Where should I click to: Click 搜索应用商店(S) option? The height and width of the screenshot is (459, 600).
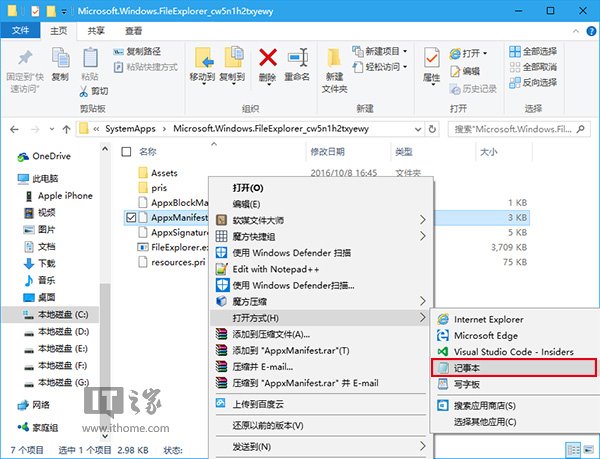coord(513,405)
